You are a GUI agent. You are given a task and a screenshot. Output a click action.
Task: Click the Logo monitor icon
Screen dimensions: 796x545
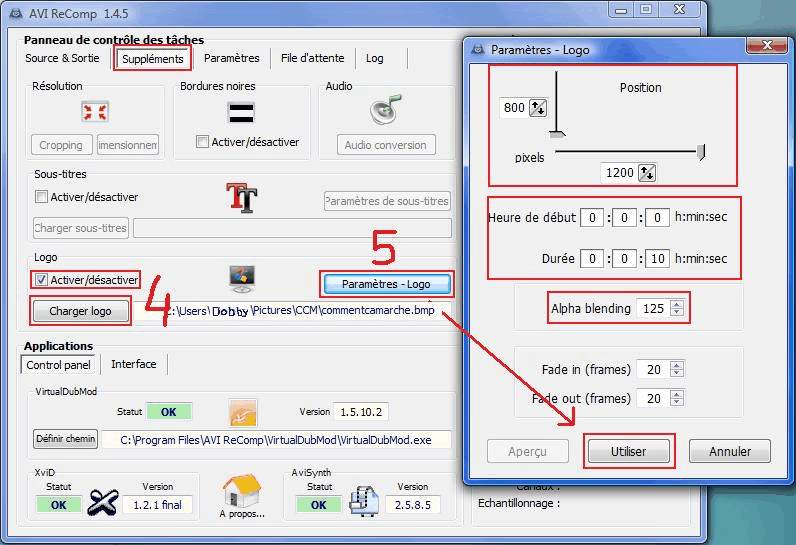[x=242, y=279]
